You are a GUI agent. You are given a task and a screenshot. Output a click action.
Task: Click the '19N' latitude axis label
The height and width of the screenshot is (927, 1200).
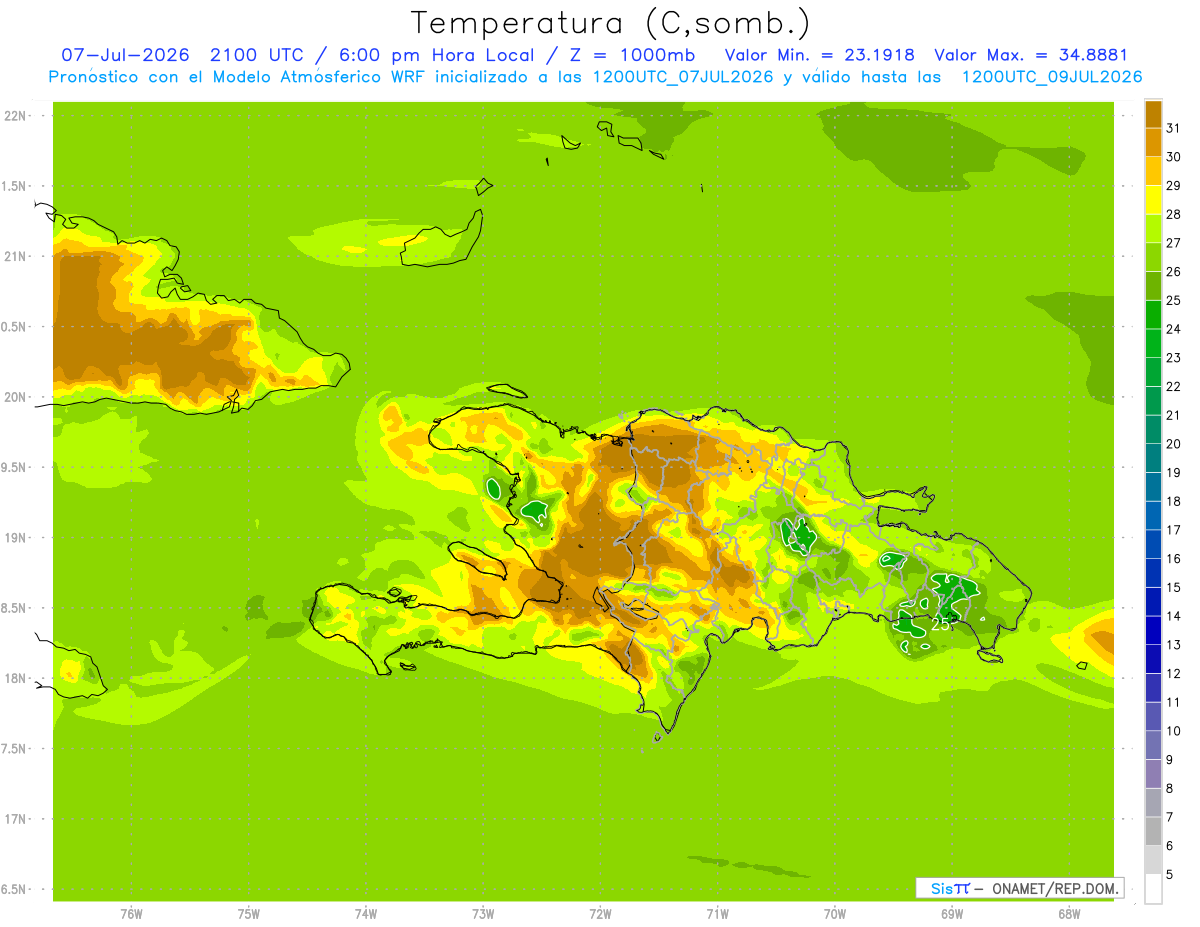pos(14,537)
